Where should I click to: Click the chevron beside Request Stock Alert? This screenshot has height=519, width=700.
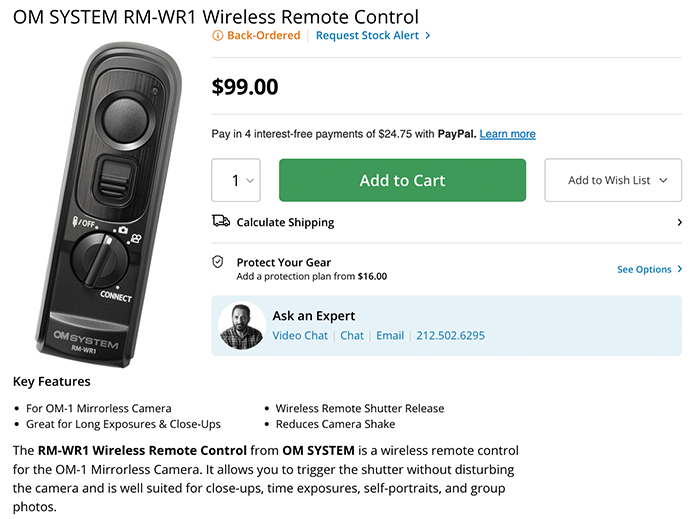[428, 35]
